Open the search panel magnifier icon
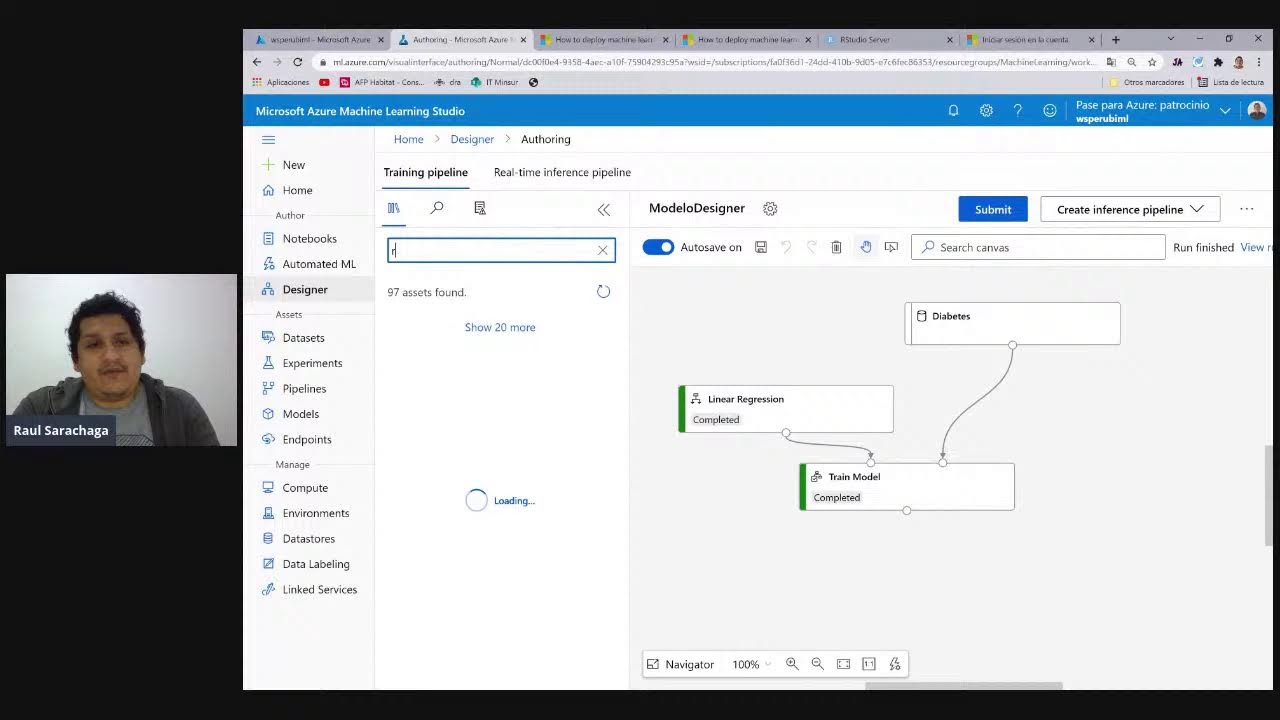The image size is (1280, 720). coord(437,208)
